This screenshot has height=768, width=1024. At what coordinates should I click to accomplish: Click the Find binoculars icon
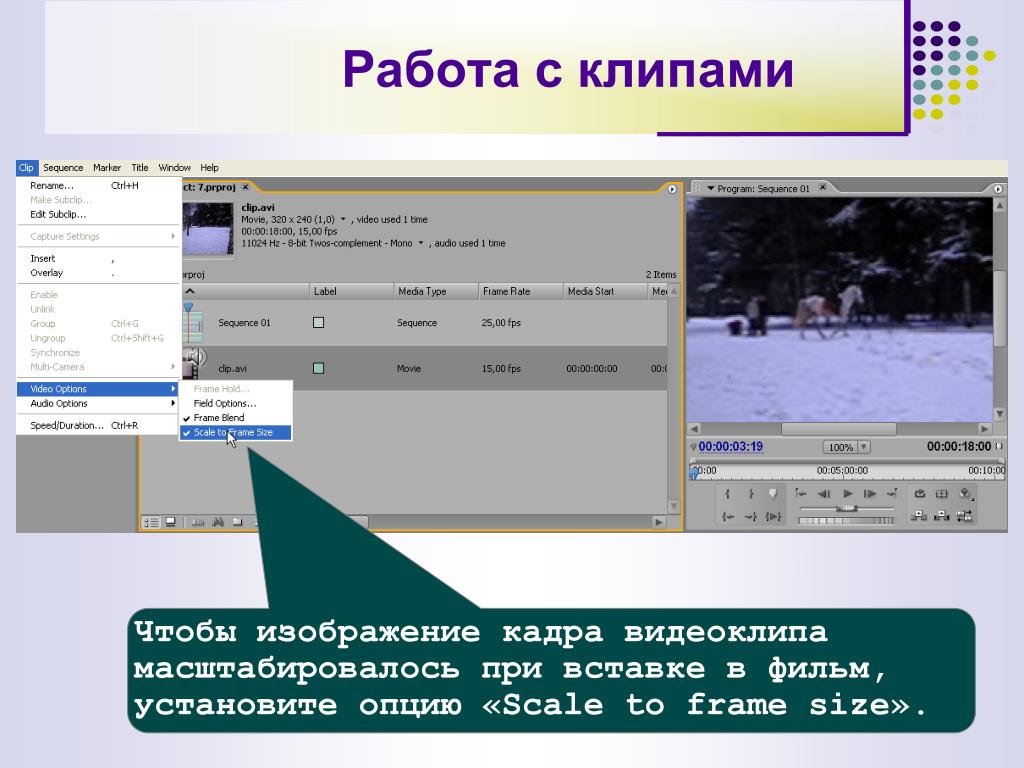[x=218, y=522]
